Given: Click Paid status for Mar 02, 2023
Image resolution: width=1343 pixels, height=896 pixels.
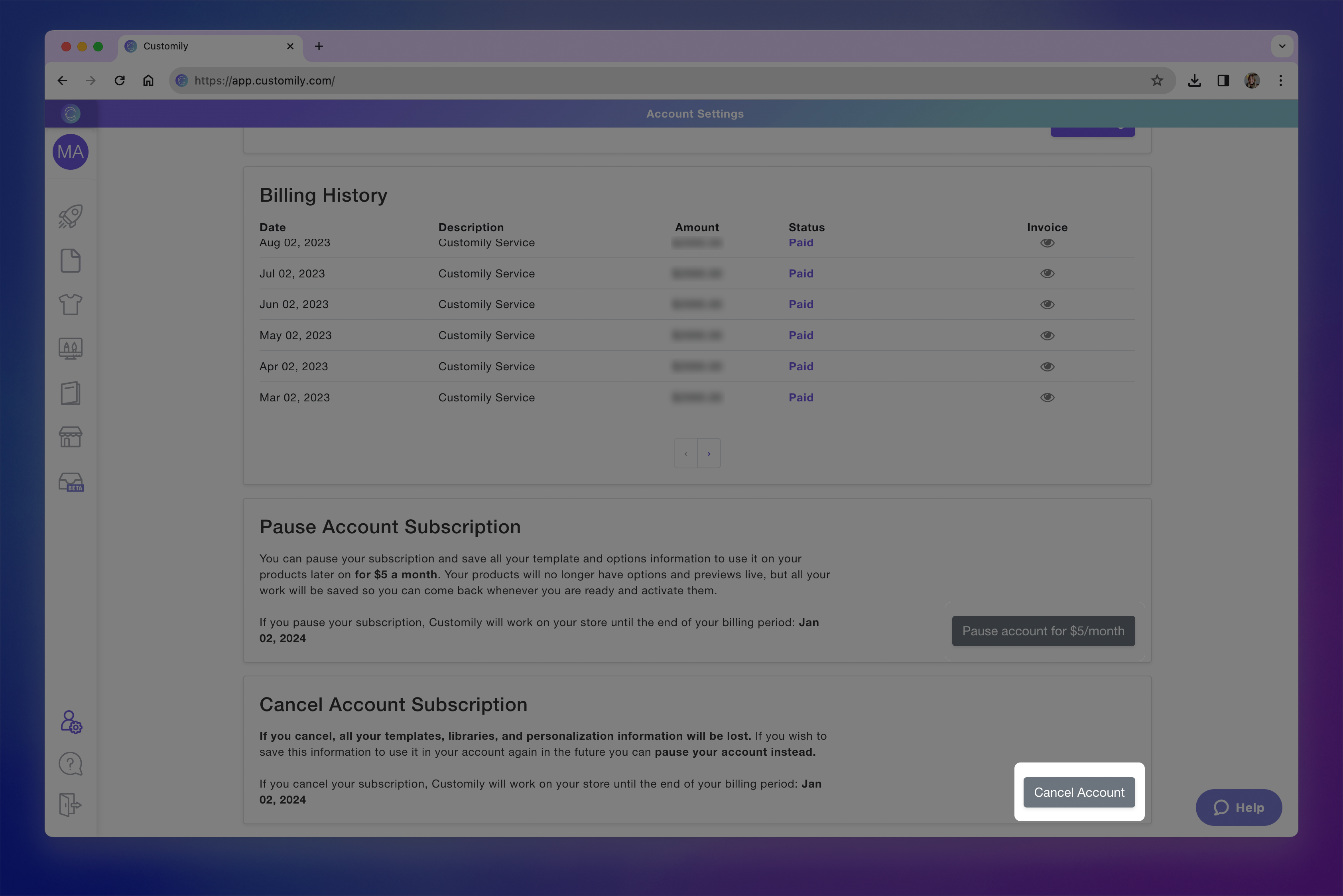Looking at the screenshot, I should click(x=801, y=398).
